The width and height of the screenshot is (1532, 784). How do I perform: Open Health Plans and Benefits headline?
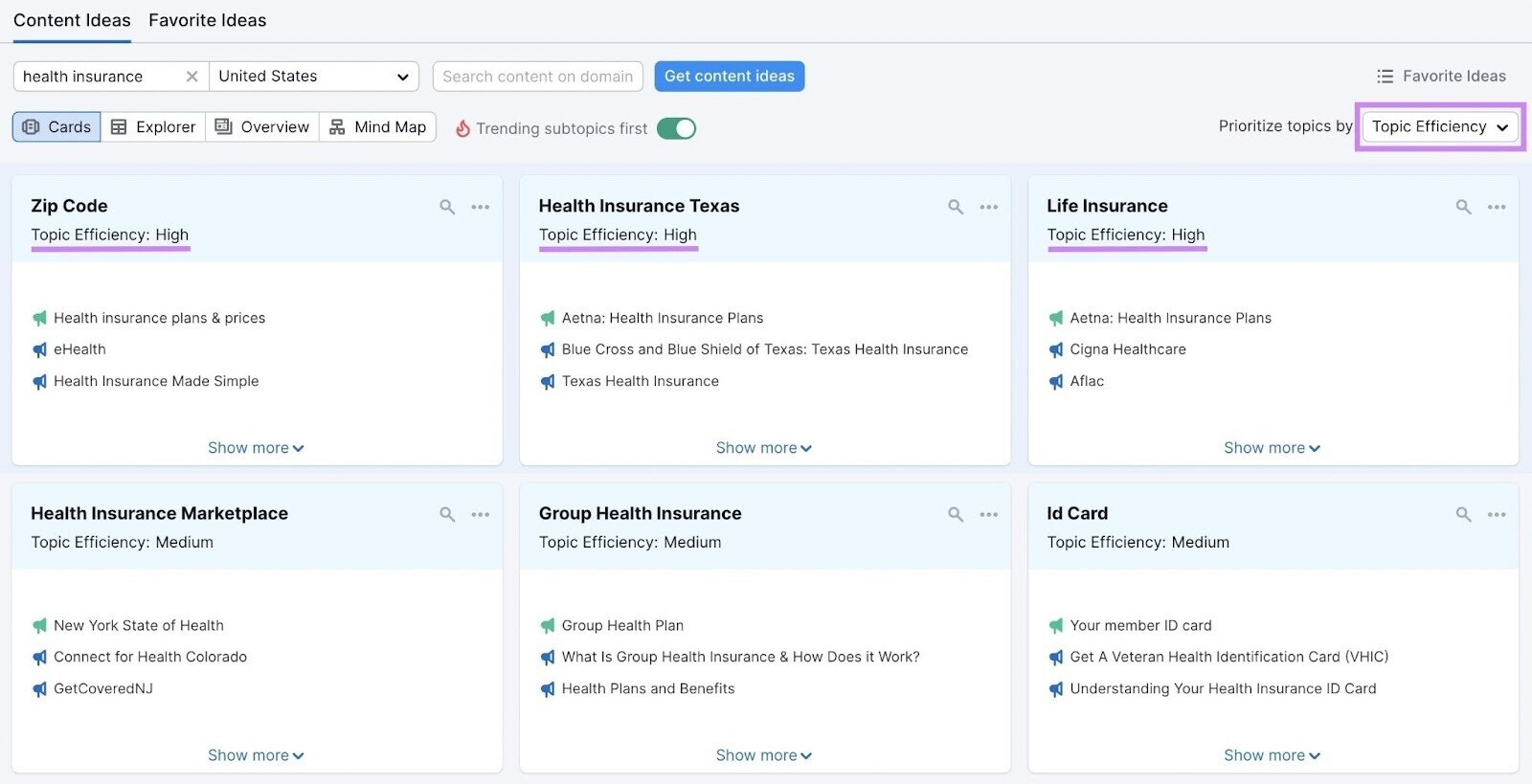[x=648, y=688]
